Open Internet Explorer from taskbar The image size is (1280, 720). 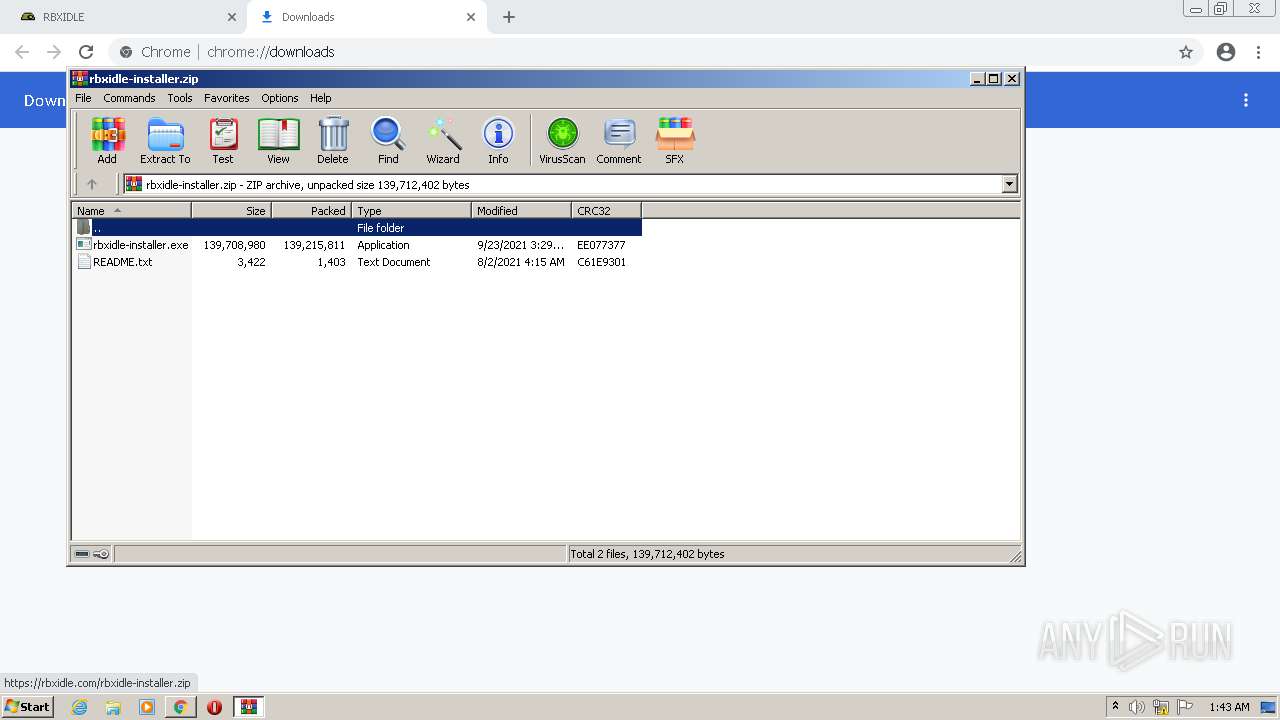79,707
